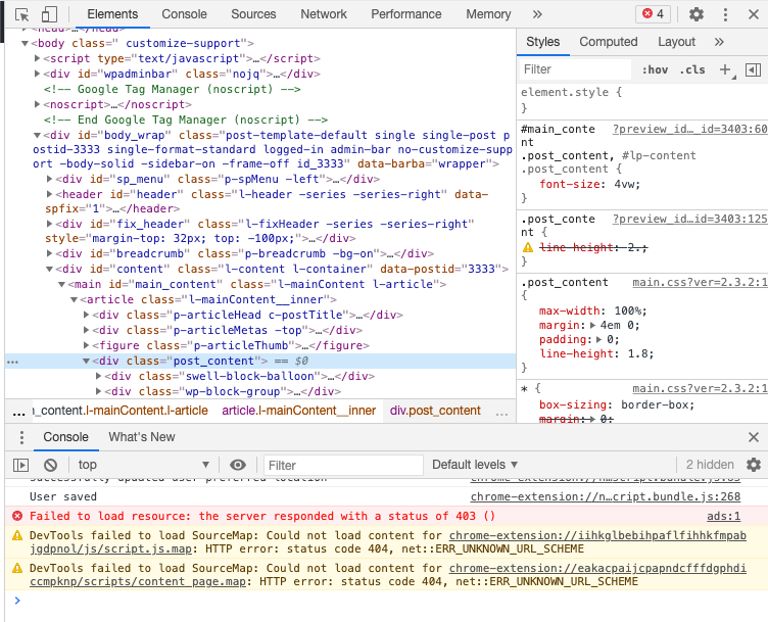Show more Styles pane tabs chevron
Screen dimensions: 768x622
(x=719, y=42)
